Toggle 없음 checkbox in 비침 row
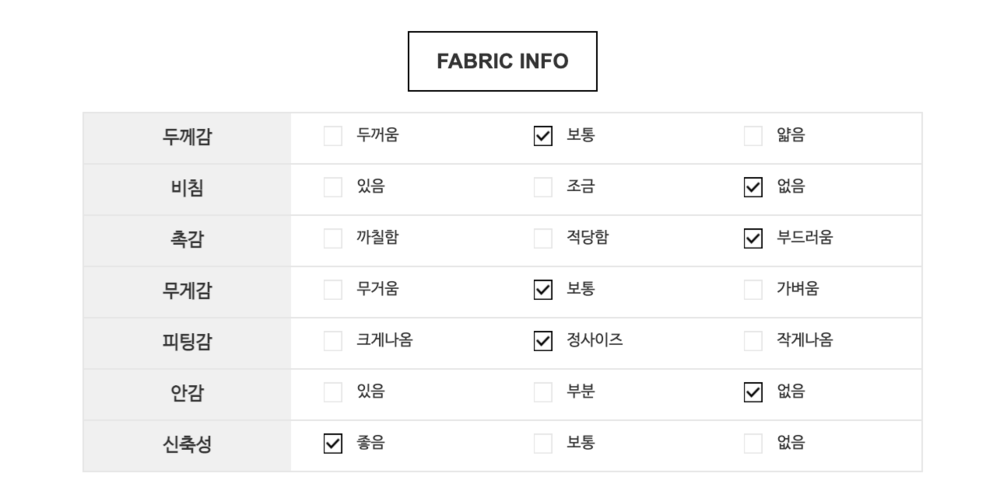The image size is (1000, 501). (753, 187)
